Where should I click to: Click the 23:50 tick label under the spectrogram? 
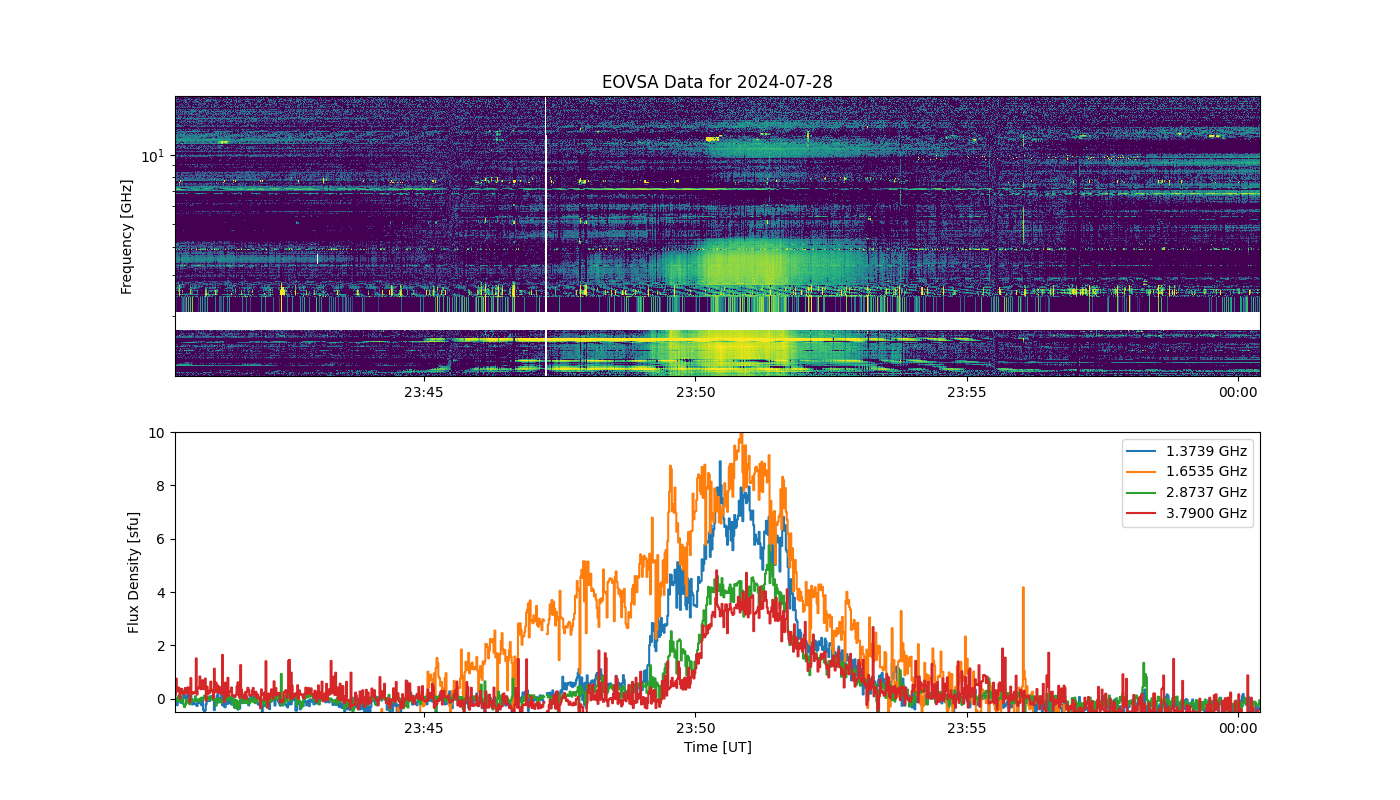(695, 392)
